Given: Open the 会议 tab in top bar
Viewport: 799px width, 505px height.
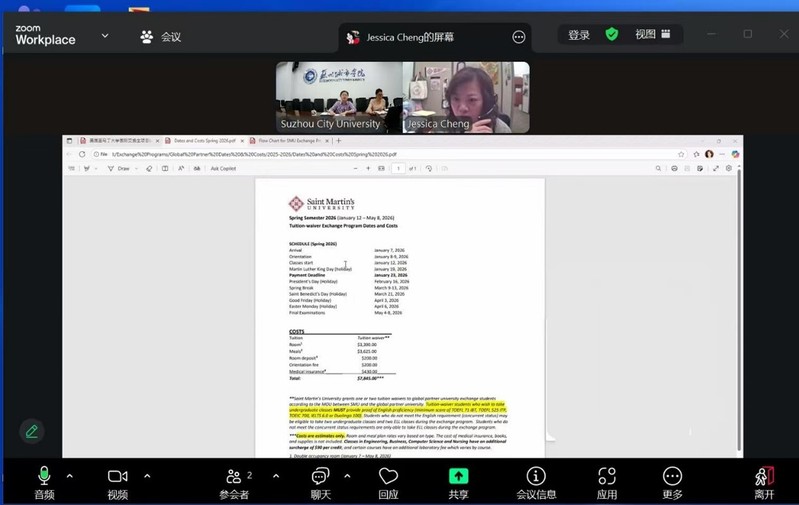Looking at the screenshot, I should (x=161, y=37).
